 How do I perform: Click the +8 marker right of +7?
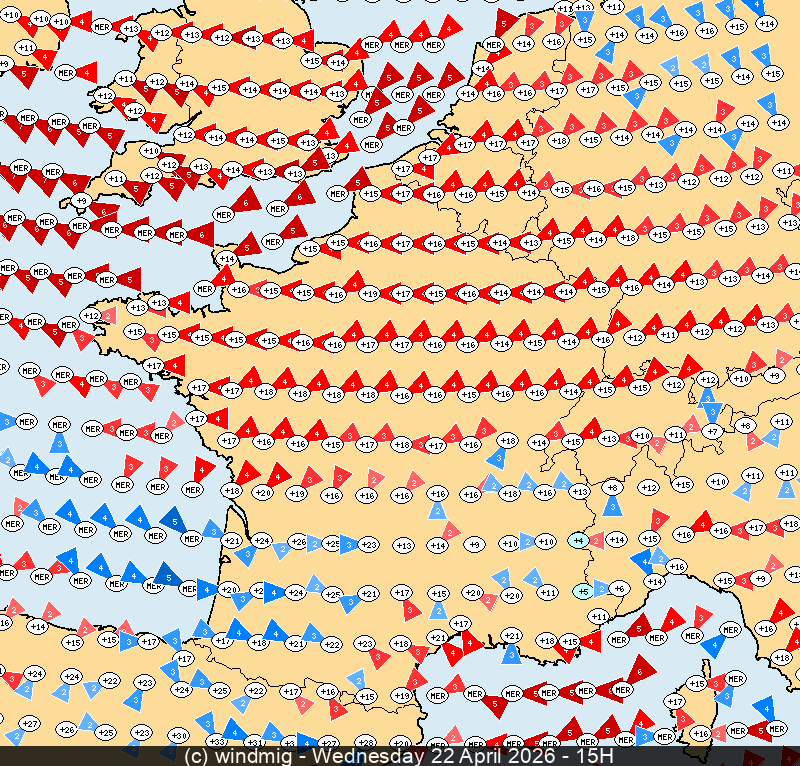click(745, 425)
